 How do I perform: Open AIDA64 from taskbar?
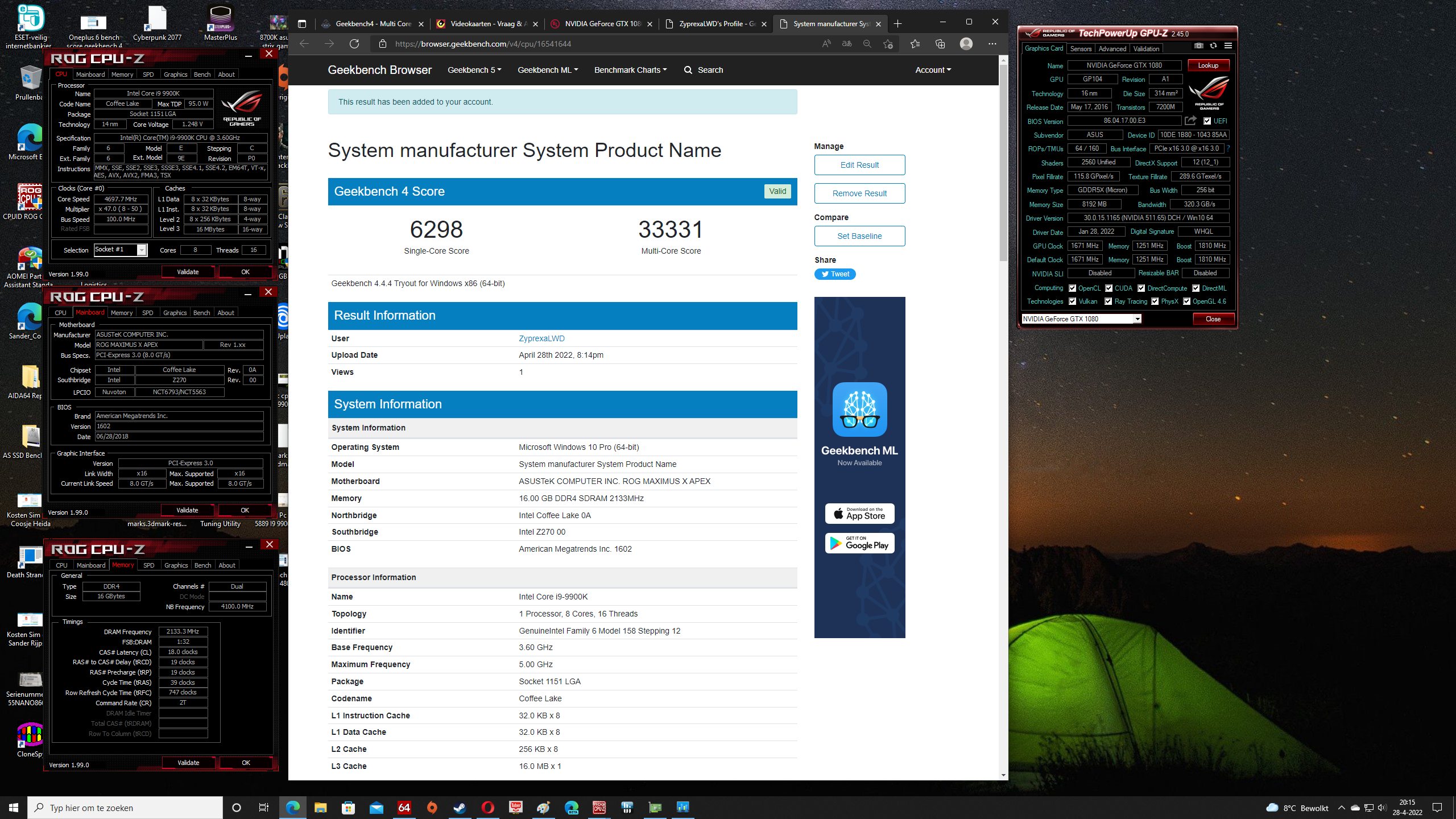click(x=404, y=808)
